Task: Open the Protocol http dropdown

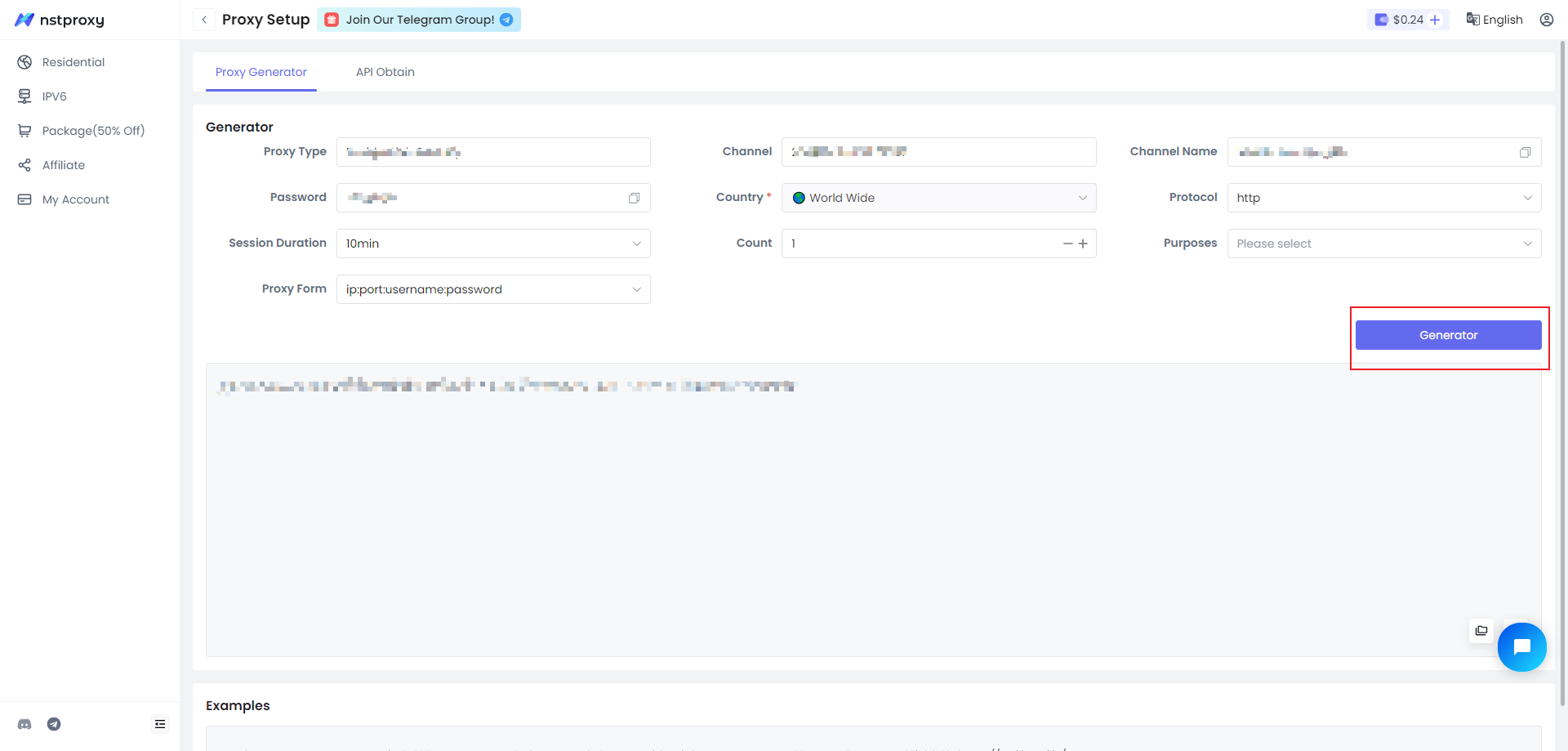Action: [x=1383, y=198]
